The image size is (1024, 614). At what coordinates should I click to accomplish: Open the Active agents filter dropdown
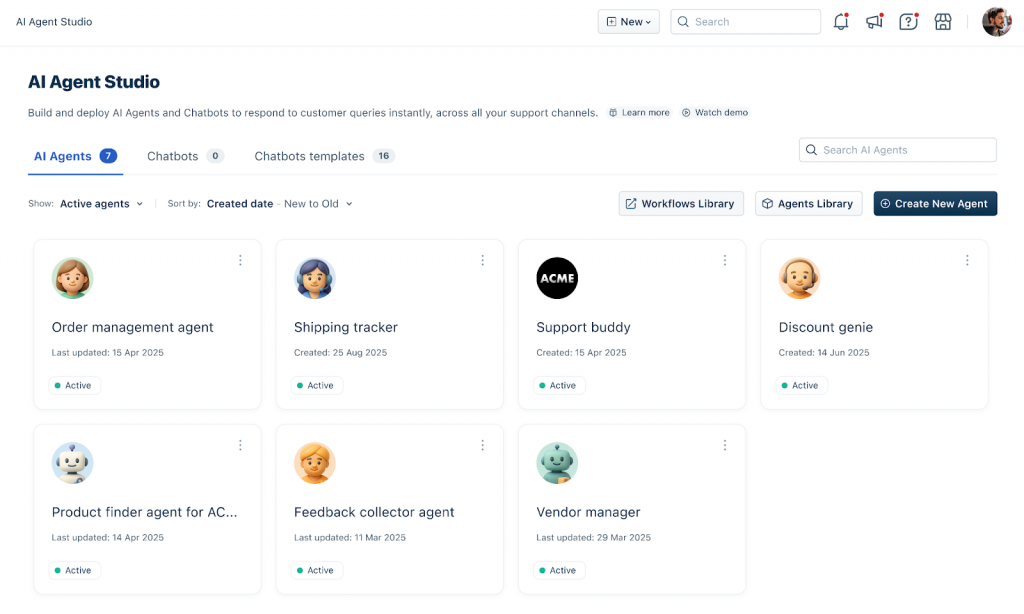[100, 203]
